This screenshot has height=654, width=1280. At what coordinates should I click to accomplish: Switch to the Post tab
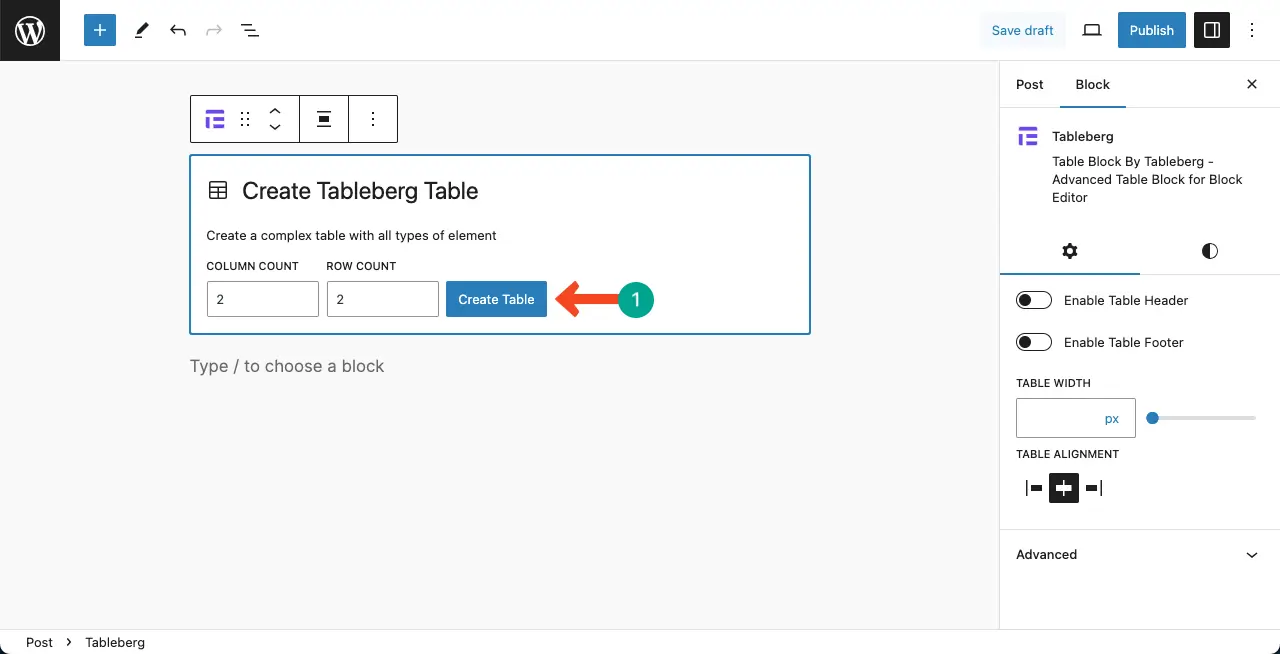[x=1030, y=85]
